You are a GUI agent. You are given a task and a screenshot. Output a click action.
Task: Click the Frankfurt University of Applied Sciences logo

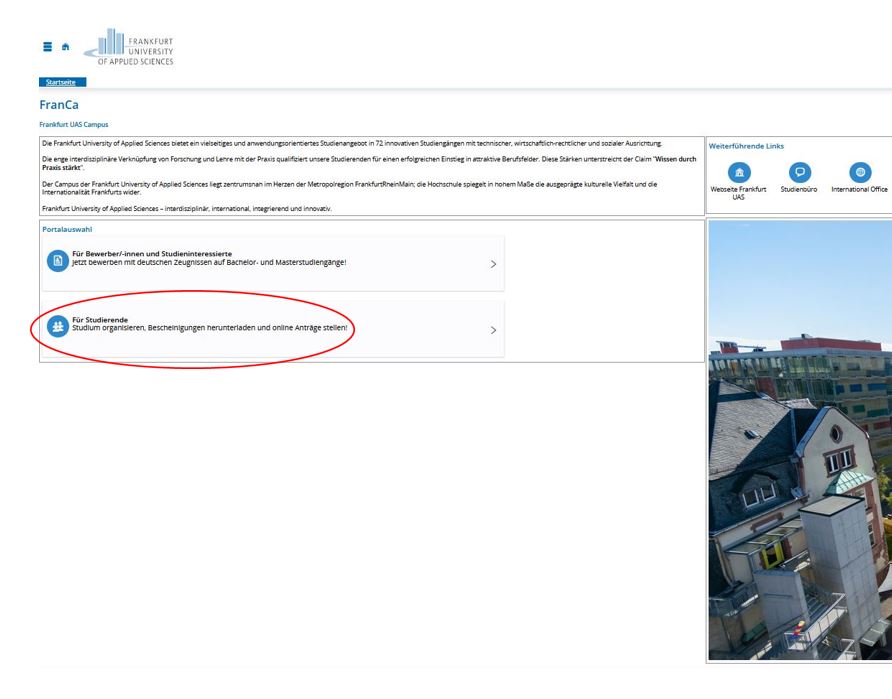[x=129, y=47]
